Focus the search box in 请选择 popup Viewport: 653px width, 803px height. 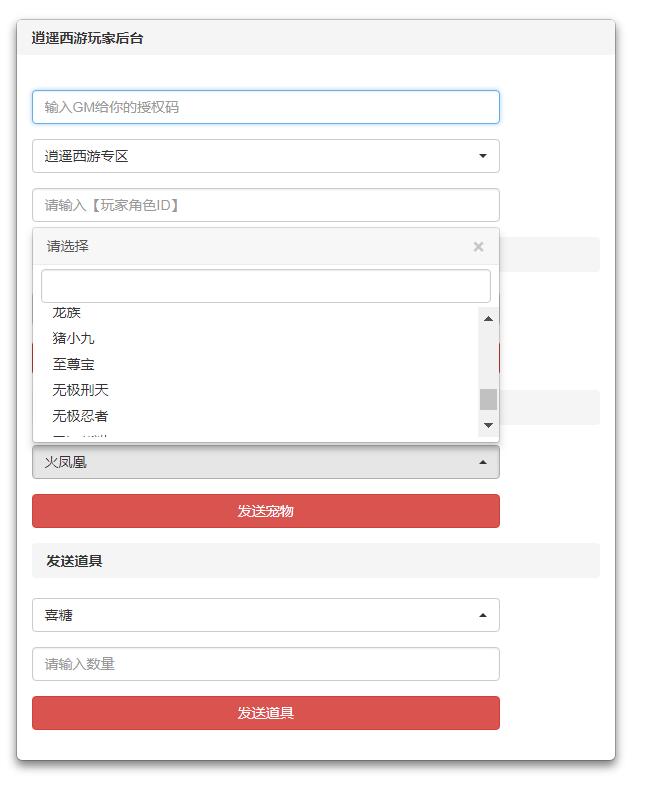(265, 286)
